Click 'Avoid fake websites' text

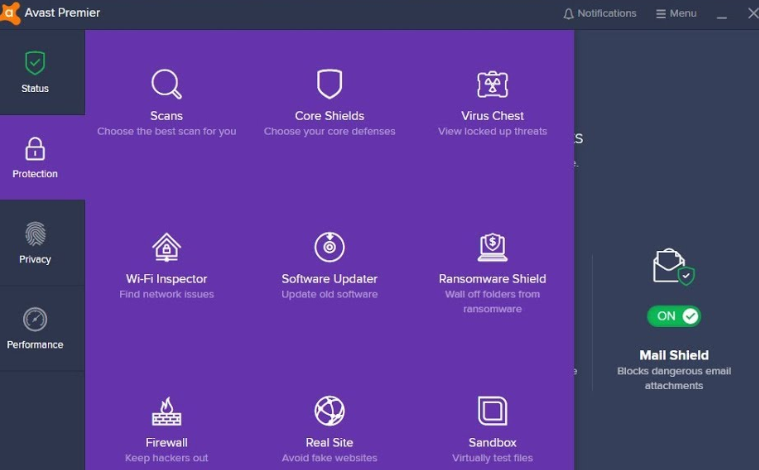pyautogui.click(x=330, y=458)
